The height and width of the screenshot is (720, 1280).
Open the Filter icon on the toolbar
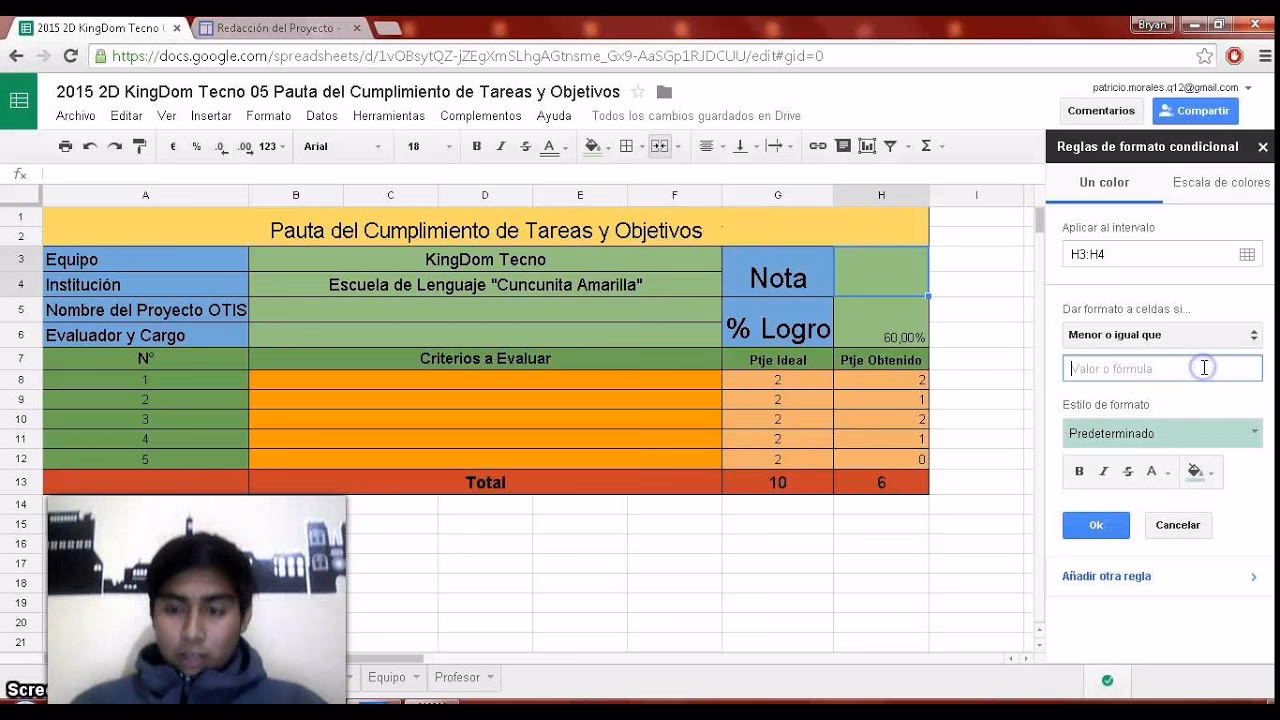[x=892, y=146]
